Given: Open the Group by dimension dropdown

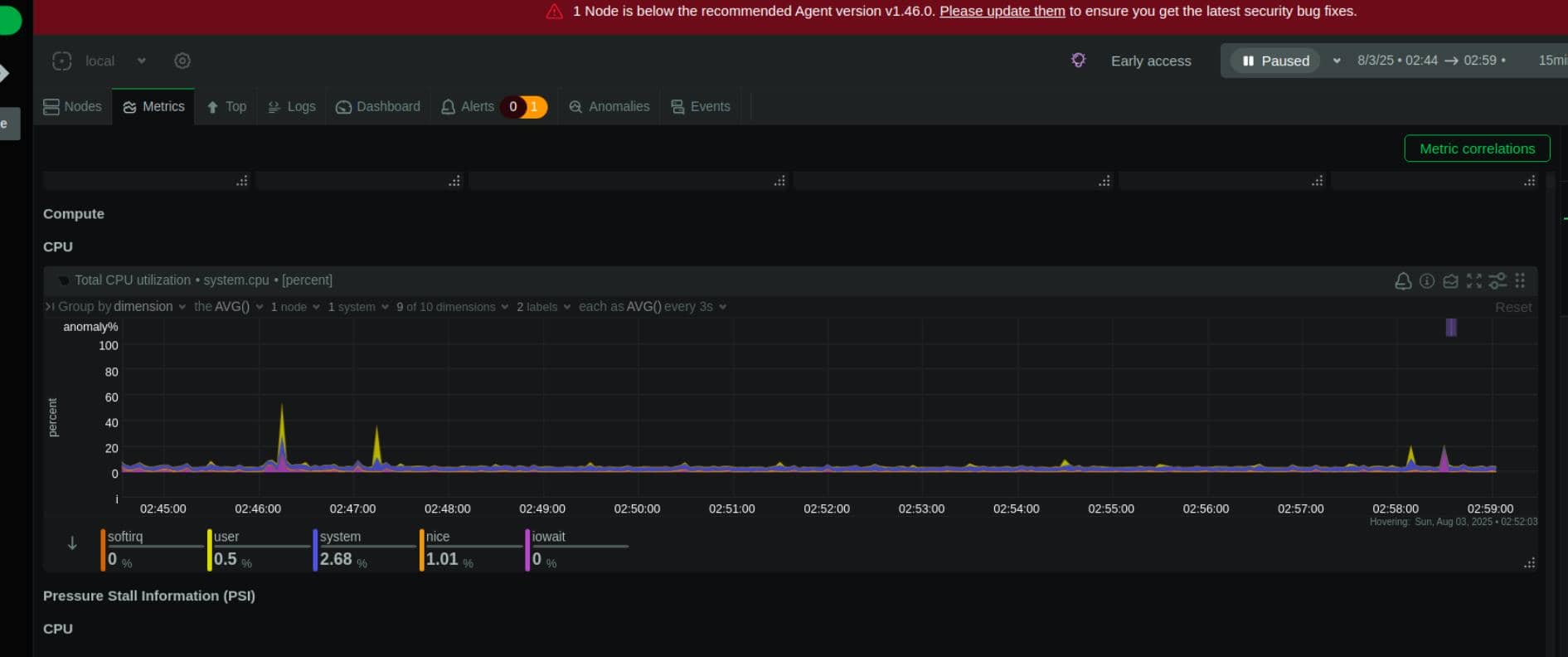Looking at the screenshot, I should pos(122,307).
